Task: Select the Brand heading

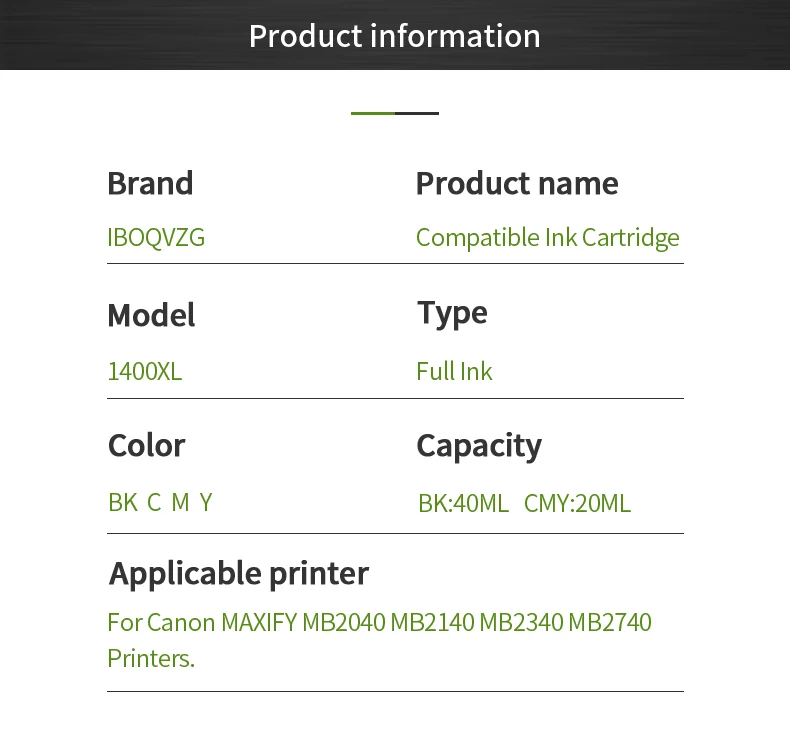Action: coord(150,183)
